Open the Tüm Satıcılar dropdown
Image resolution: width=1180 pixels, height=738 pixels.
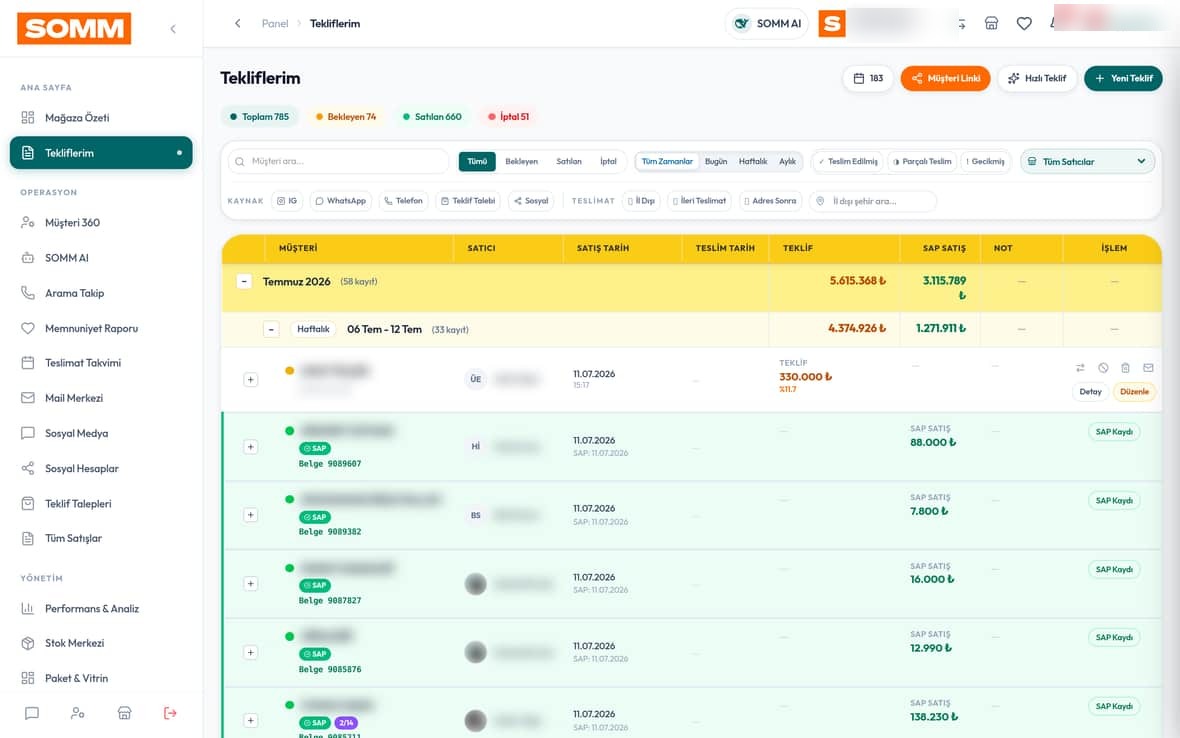pos(1087,162)
